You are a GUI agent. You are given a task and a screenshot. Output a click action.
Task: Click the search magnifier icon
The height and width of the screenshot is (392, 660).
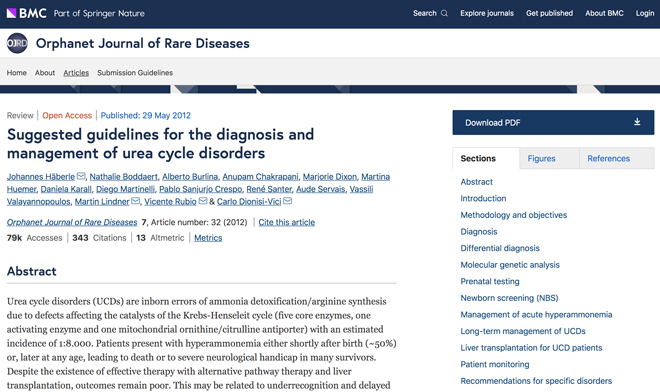444,13
